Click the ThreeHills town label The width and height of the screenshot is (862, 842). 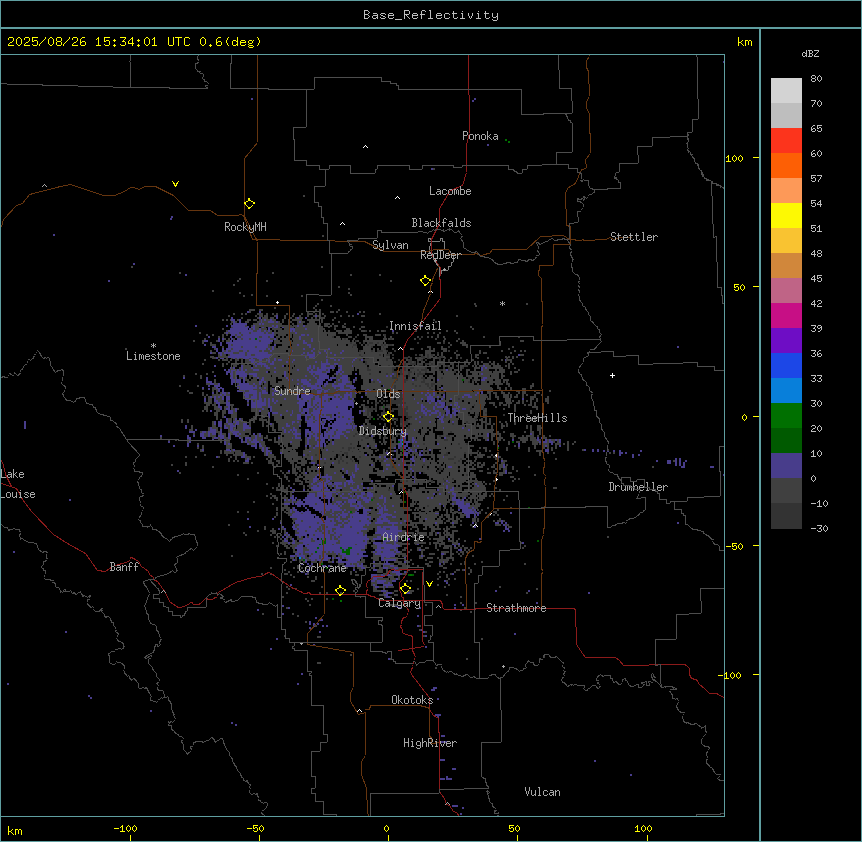coord(537,418)
